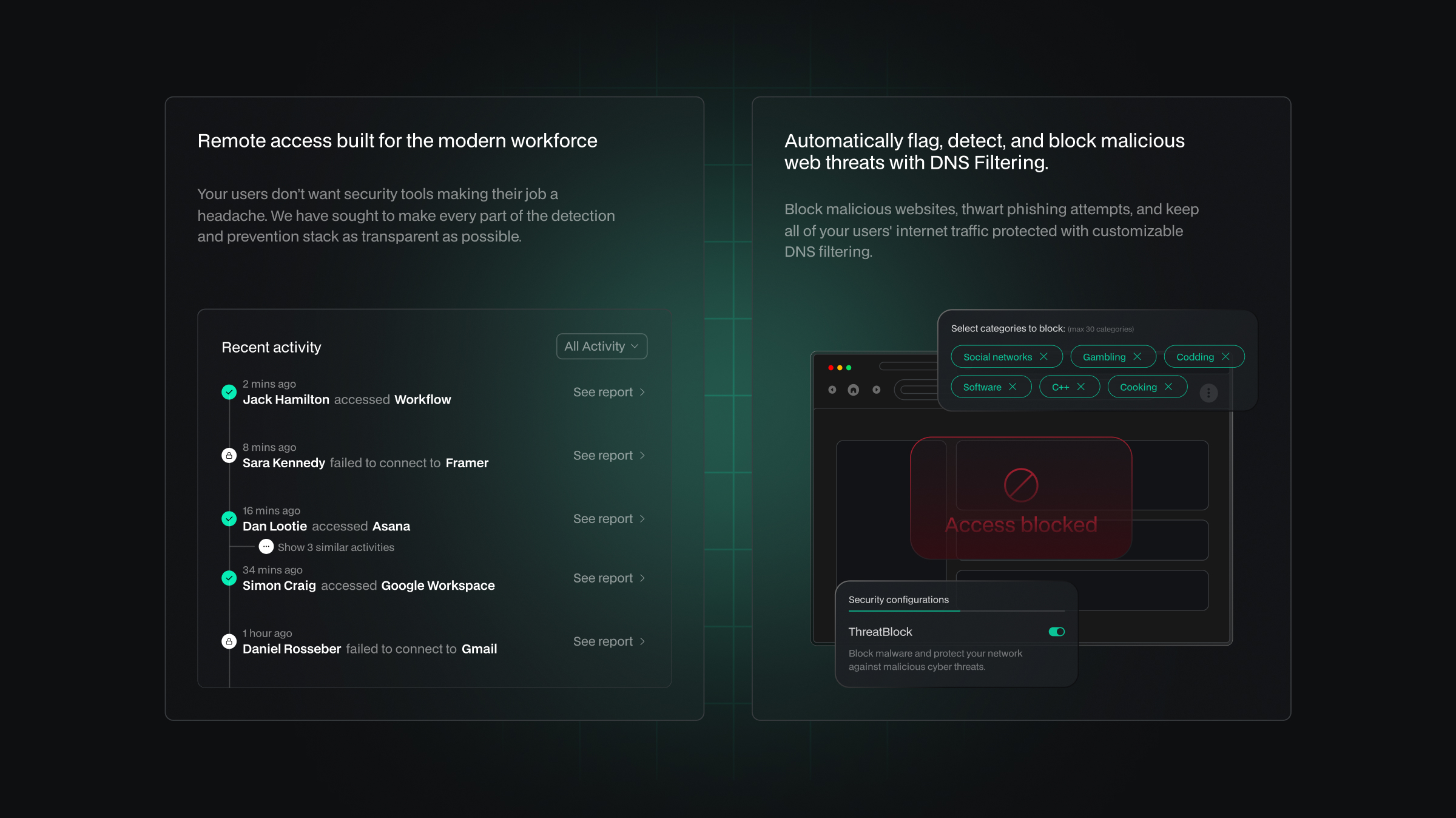
Task: Click the browser back arrow icon
Action: click(832, 390)
